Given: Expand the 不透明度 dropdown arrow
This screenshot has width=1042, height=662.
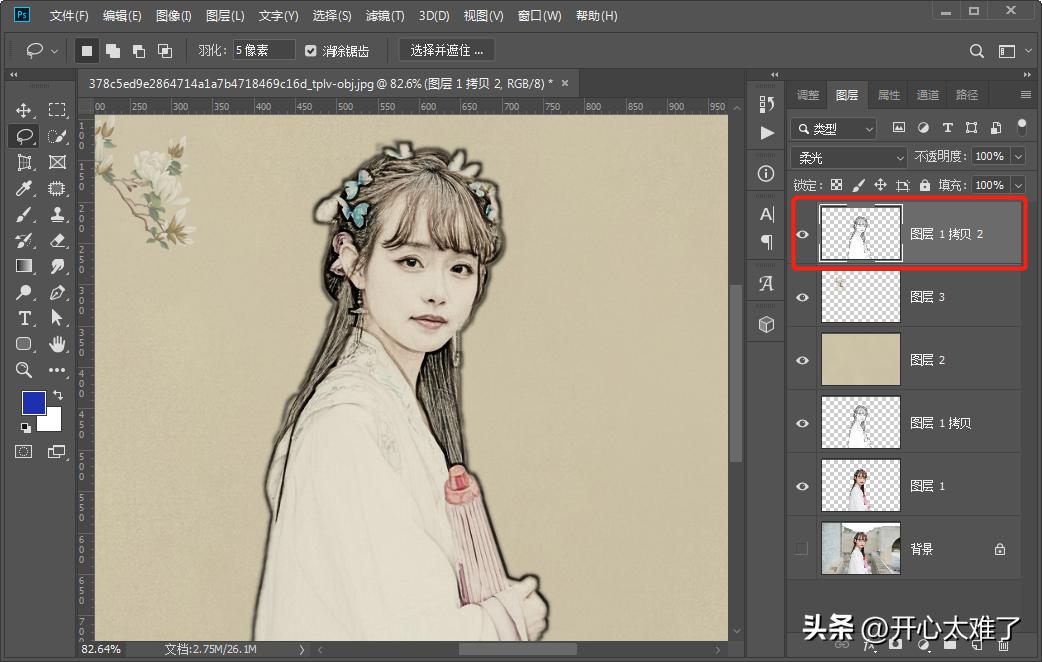Looking at the screenshot, I should pos(1017,157).
